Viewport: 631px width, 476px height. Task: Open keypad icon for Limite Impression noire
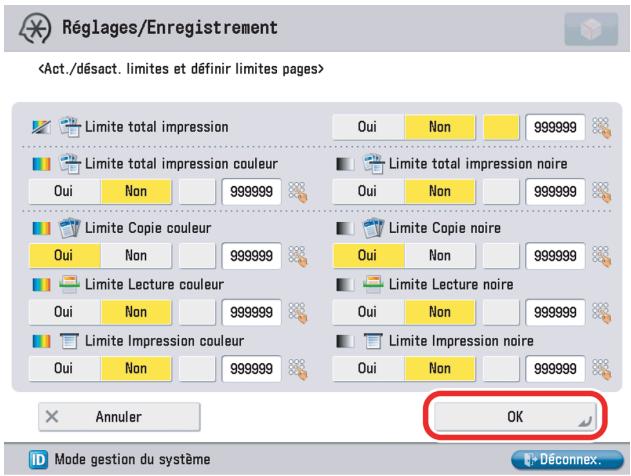[602, 369]
